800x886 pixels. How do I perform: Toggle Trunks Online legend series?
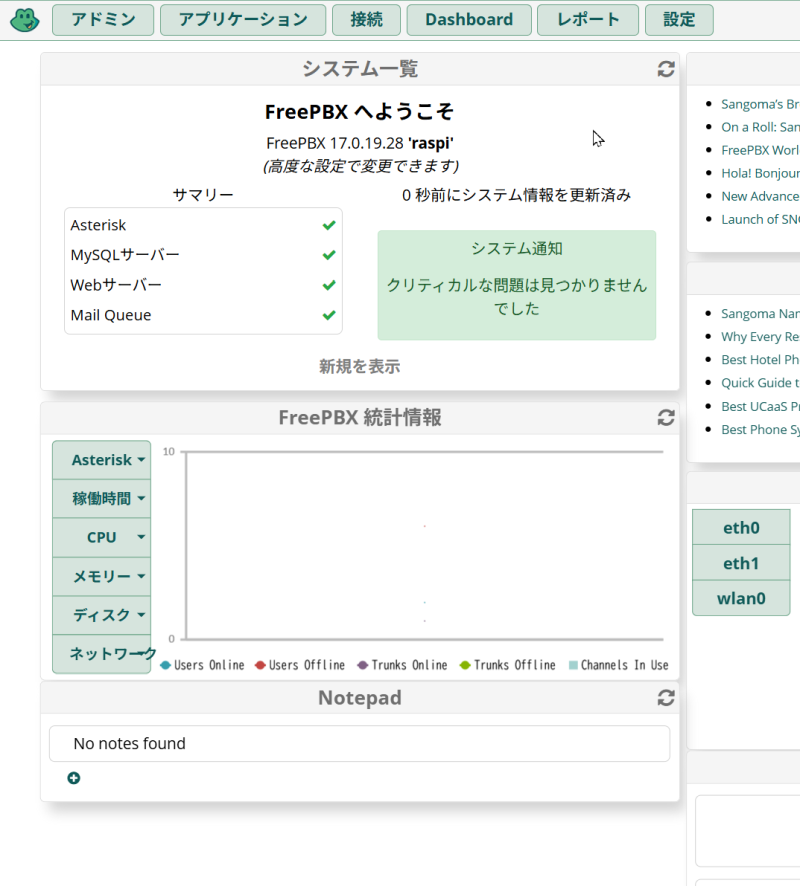(402, 665)
